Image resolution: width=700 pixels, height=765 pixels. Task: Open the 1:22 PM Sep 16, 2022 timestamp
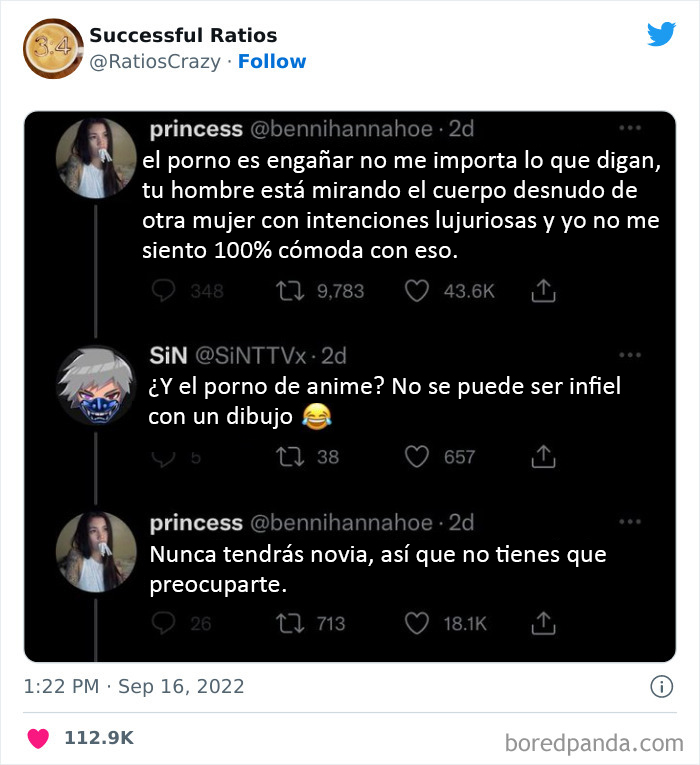coord(134,687)
